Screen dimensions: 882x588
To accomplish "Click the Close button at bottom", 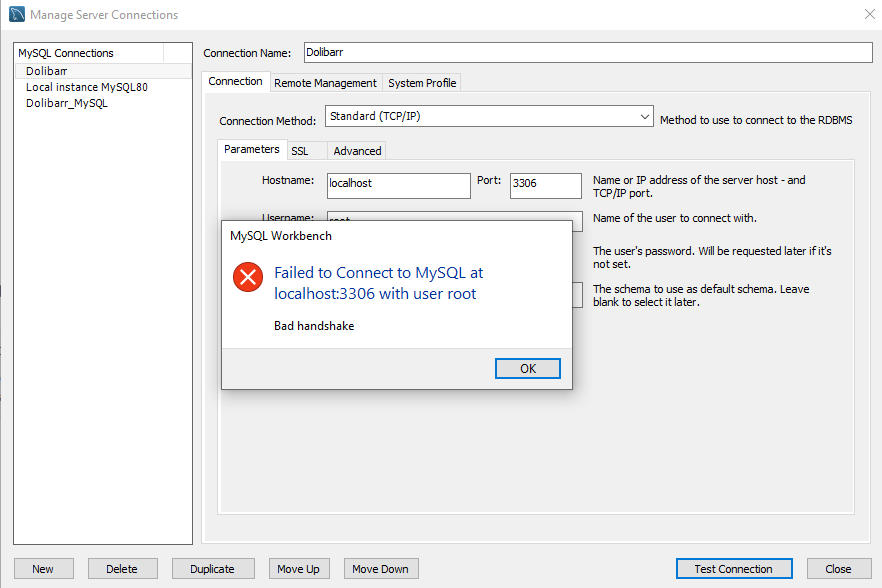I will point(838,569).
